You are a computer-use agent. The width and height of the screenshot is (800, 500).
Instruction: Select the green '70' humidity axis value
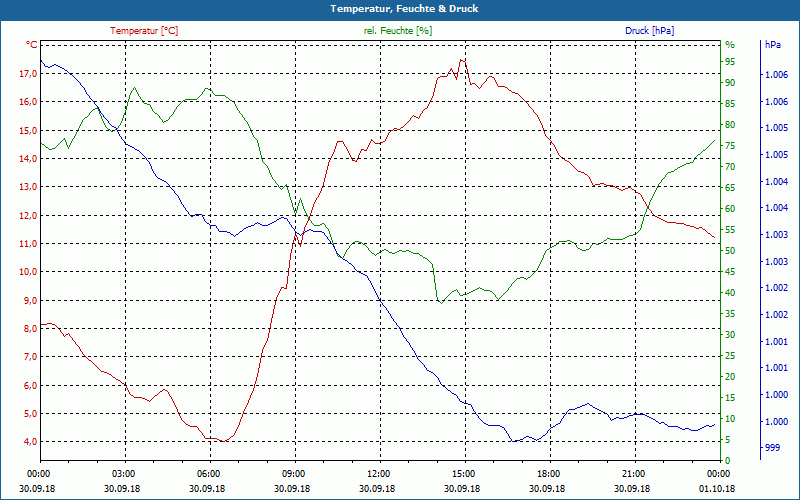point(730,166)
